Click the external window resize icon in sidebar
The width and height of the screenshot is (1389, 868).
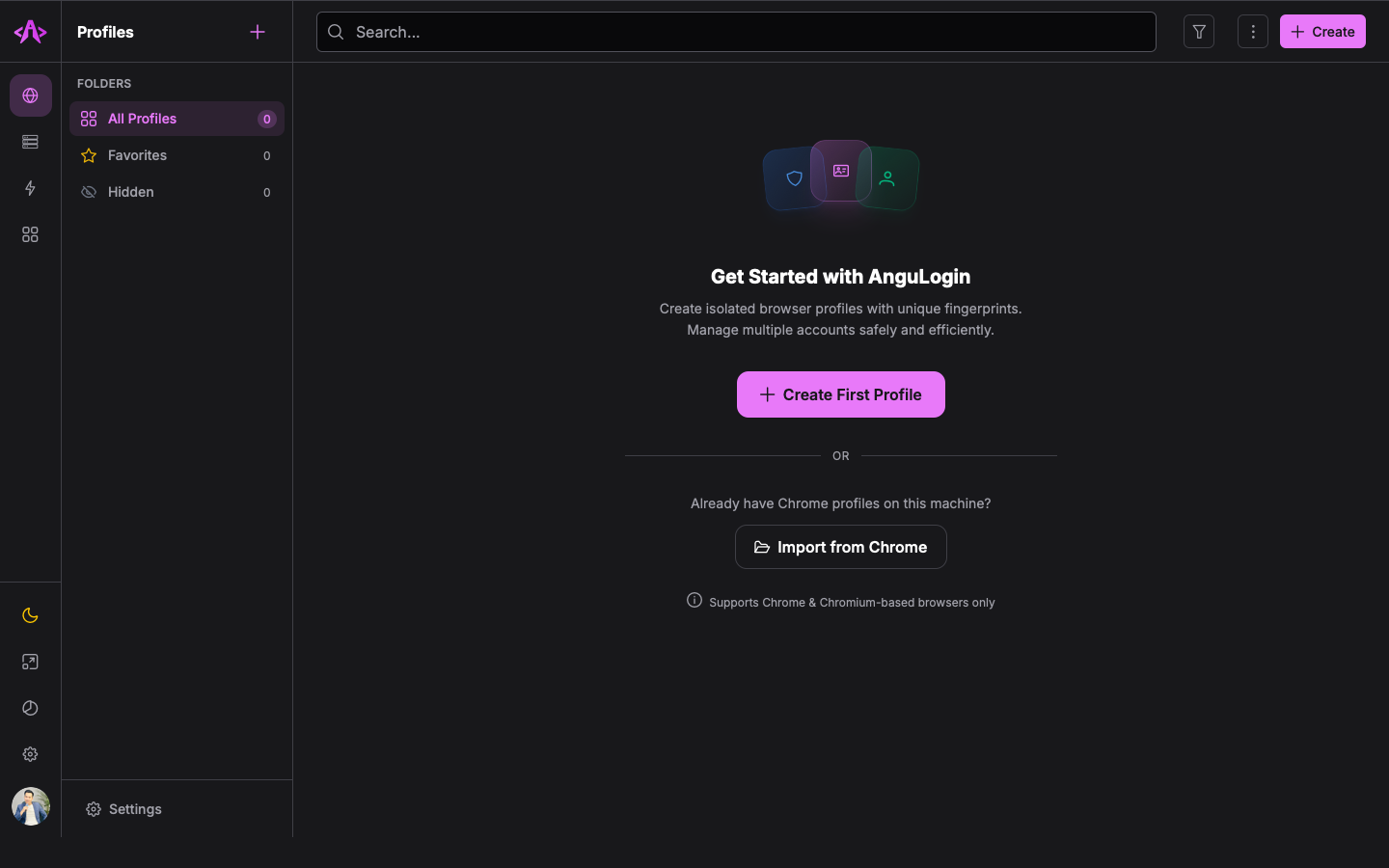point(30,663)
